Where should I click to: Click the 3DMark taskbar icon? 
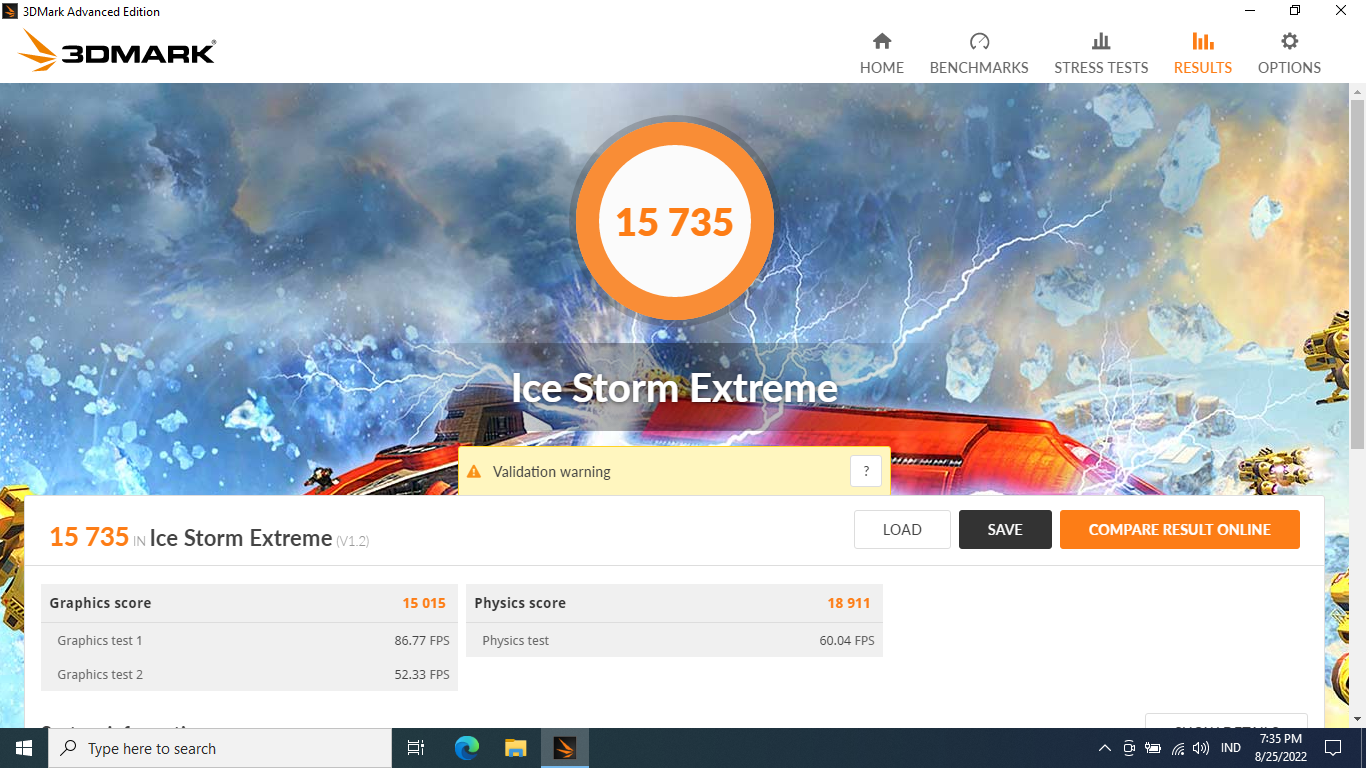pyautogui.click(x=565, y=748)
